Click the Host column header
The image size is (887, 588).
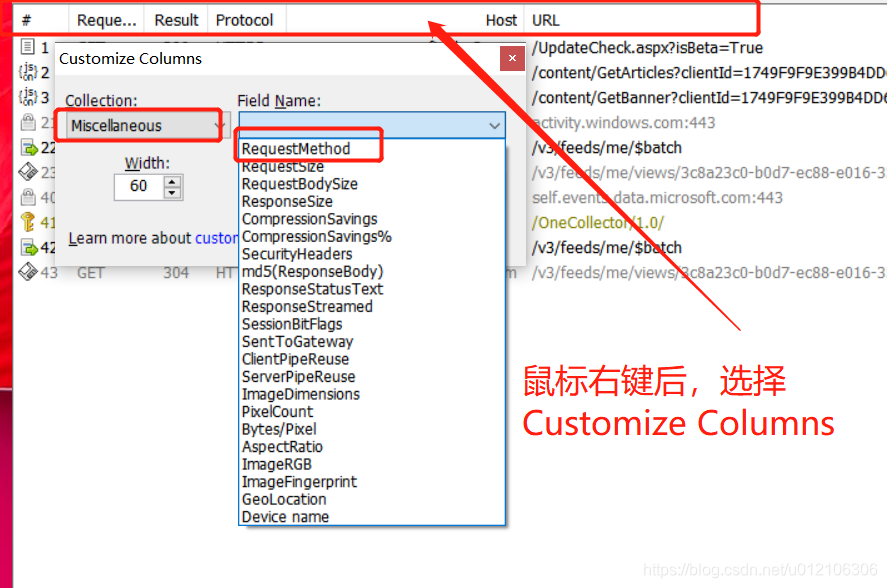(x=405, y=20)
